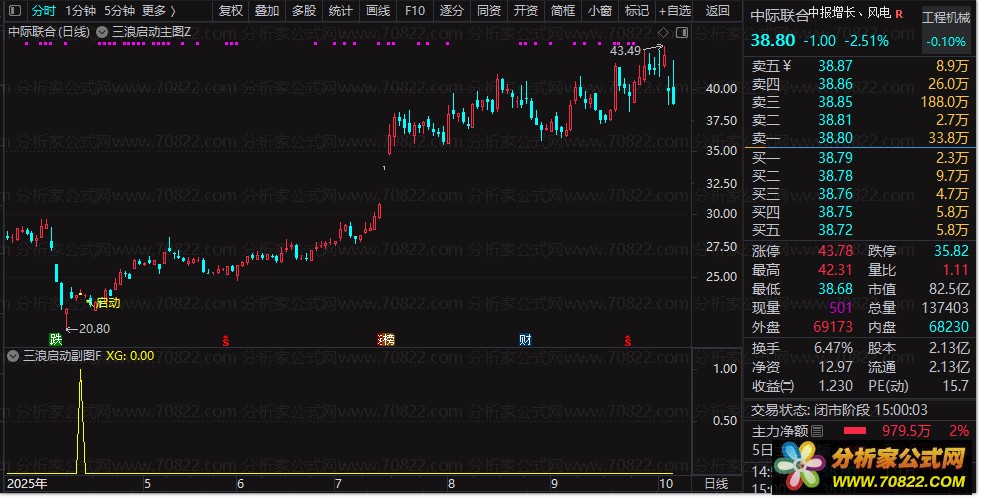982x498 pixels.
Task: Open the 三浪启动副图F indicator dropdown circle
Action: 13,356
